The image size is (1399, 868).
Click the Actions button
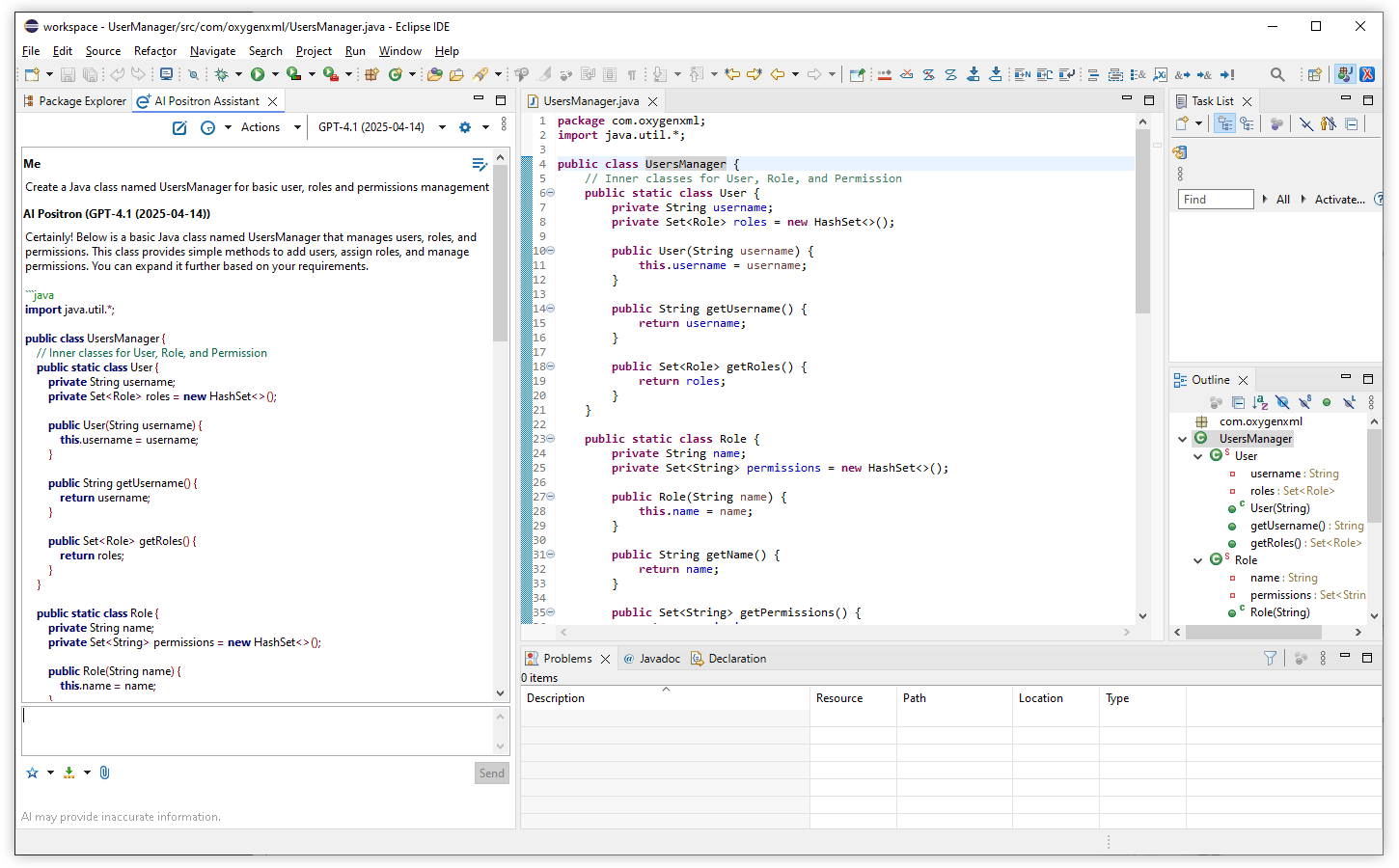(261, 127)
